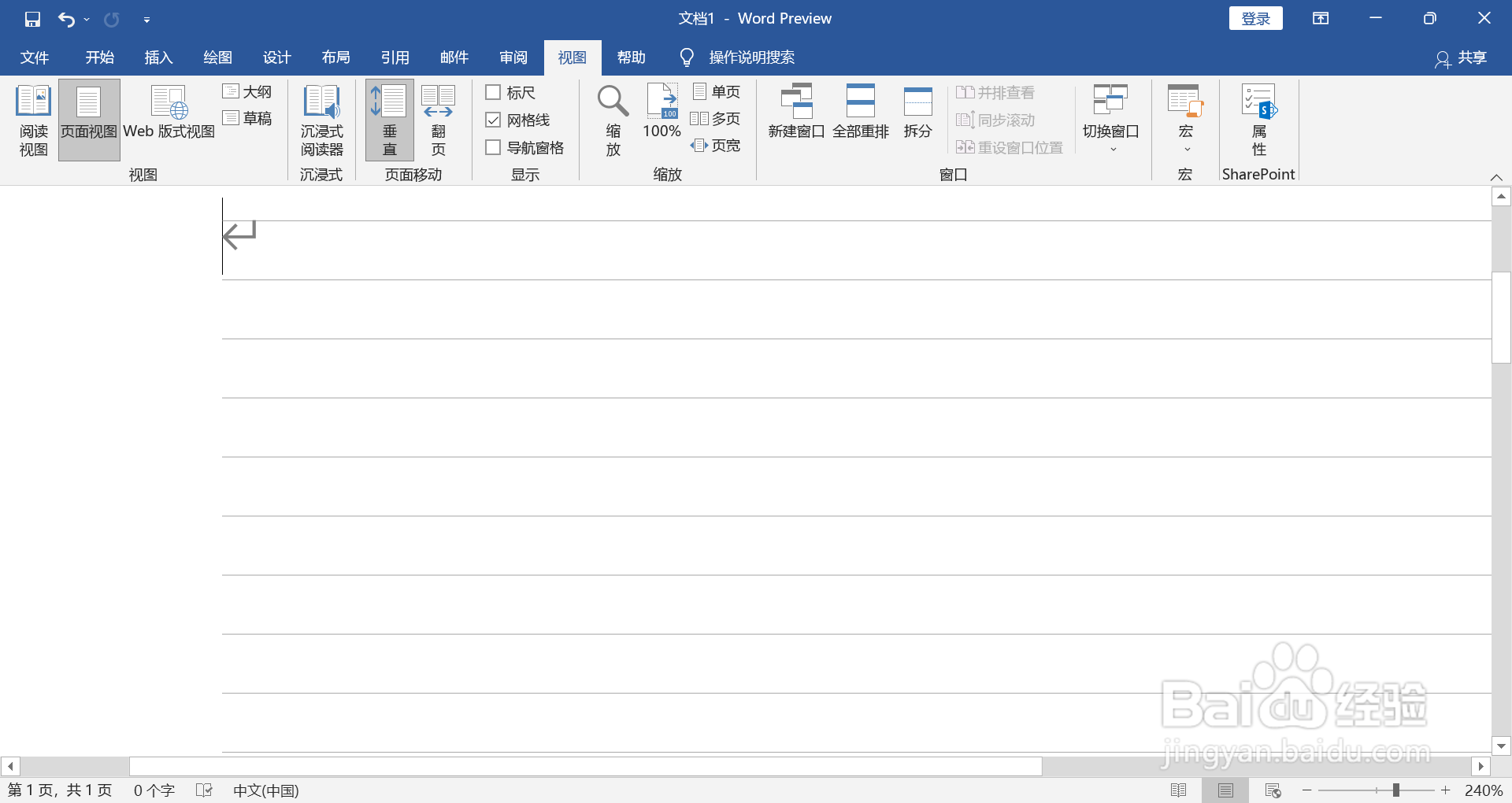Click the 登录 sign-in button
This screenshot has width=1512, height=803.
[x=1255, y=18]
